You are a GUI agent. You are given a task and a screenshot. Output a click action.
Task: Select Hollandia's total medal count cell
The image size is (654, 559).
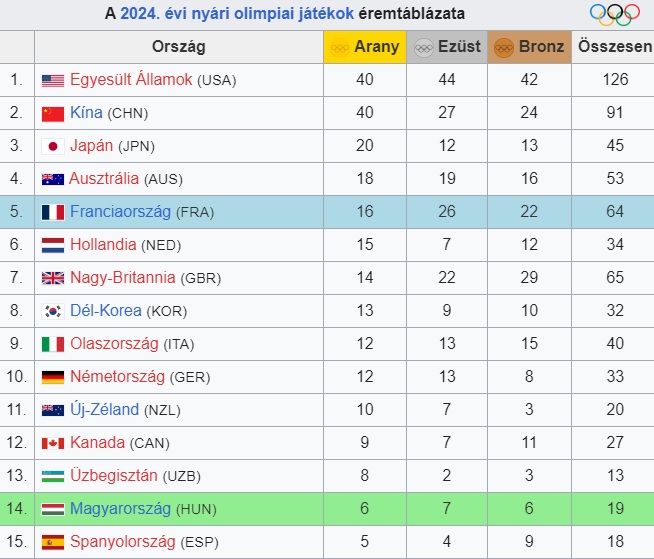pos(615,245)
